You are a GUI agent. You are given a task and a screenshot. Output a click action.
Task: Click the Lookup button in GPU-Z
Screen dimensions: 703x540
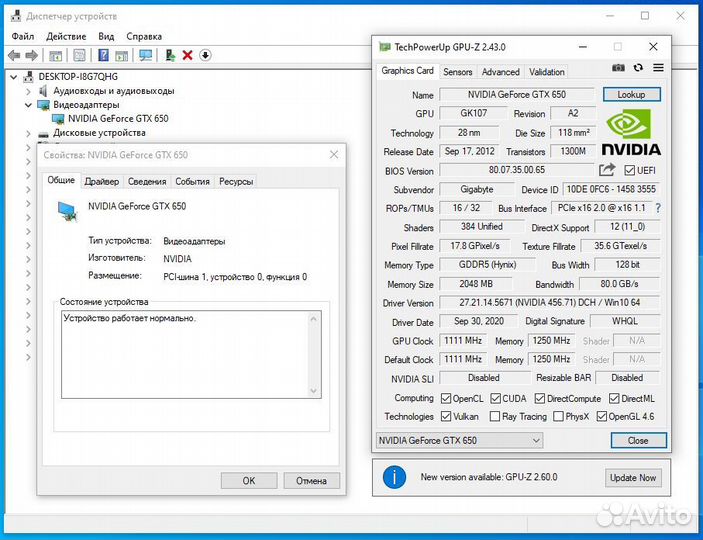631,95
